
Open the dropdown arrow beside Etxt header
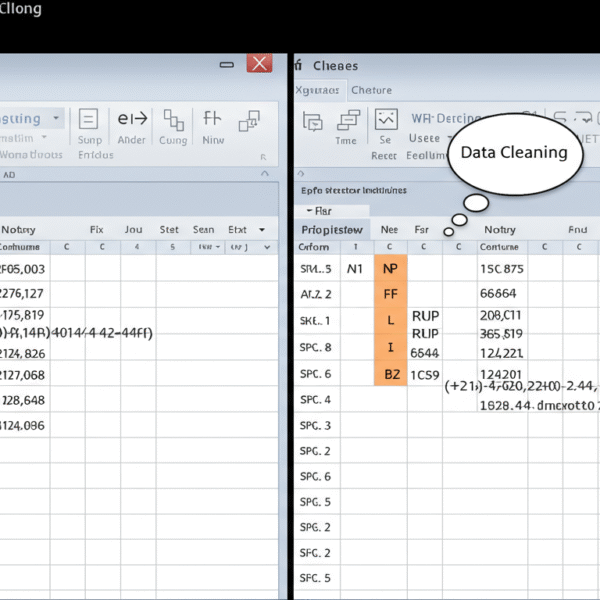pyautogui.click(x=263, y=230)
